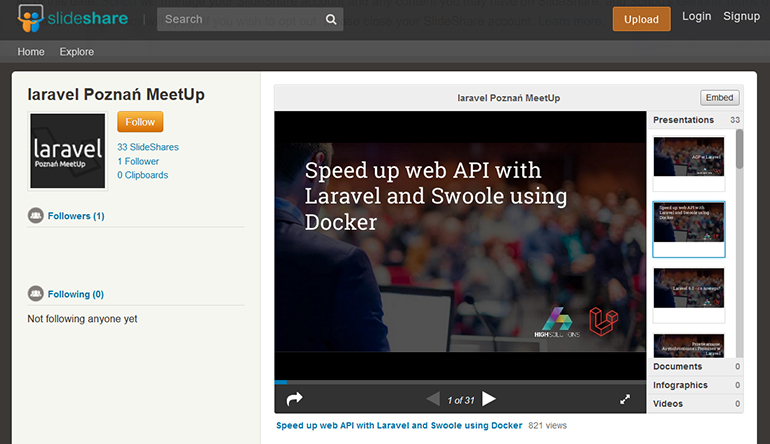The image size is (770, 444).
Task: Click the 'Not following anyone yet' text
Action: point(82,319)
